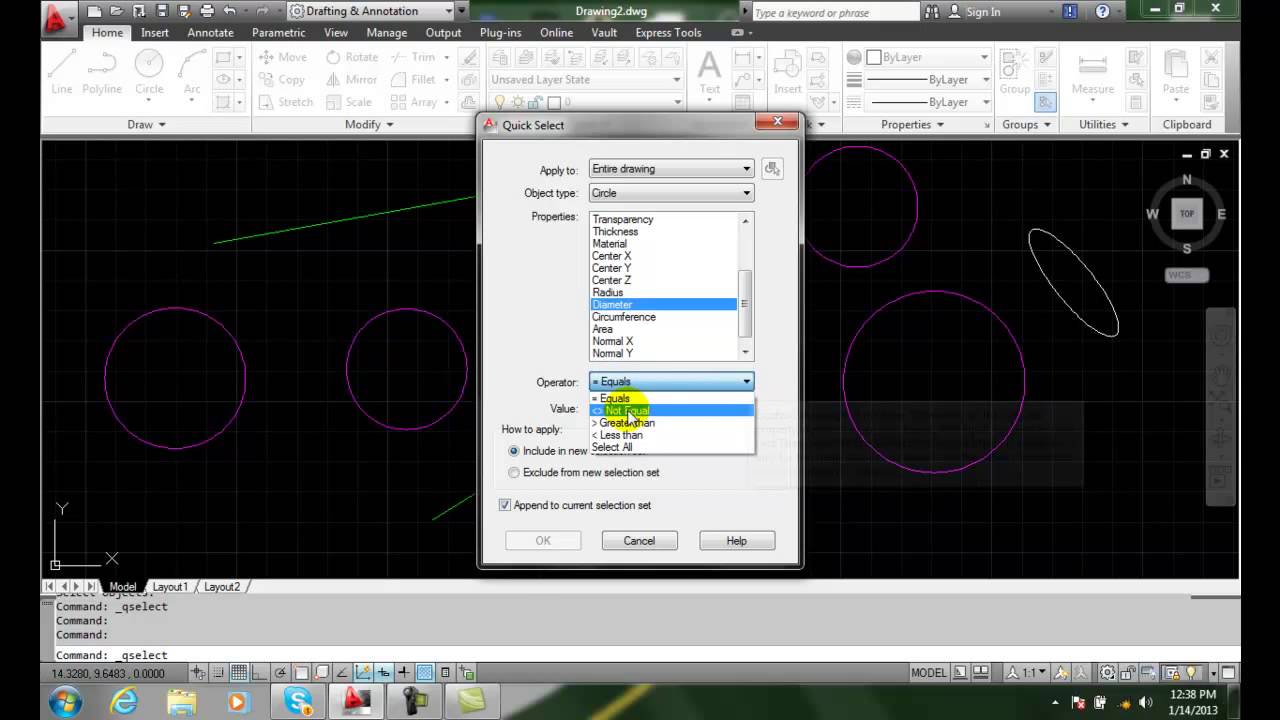Collapse the Operator dropdown showing Equals
This screenshot has width=1280, height=720.
tap(671, 382)
